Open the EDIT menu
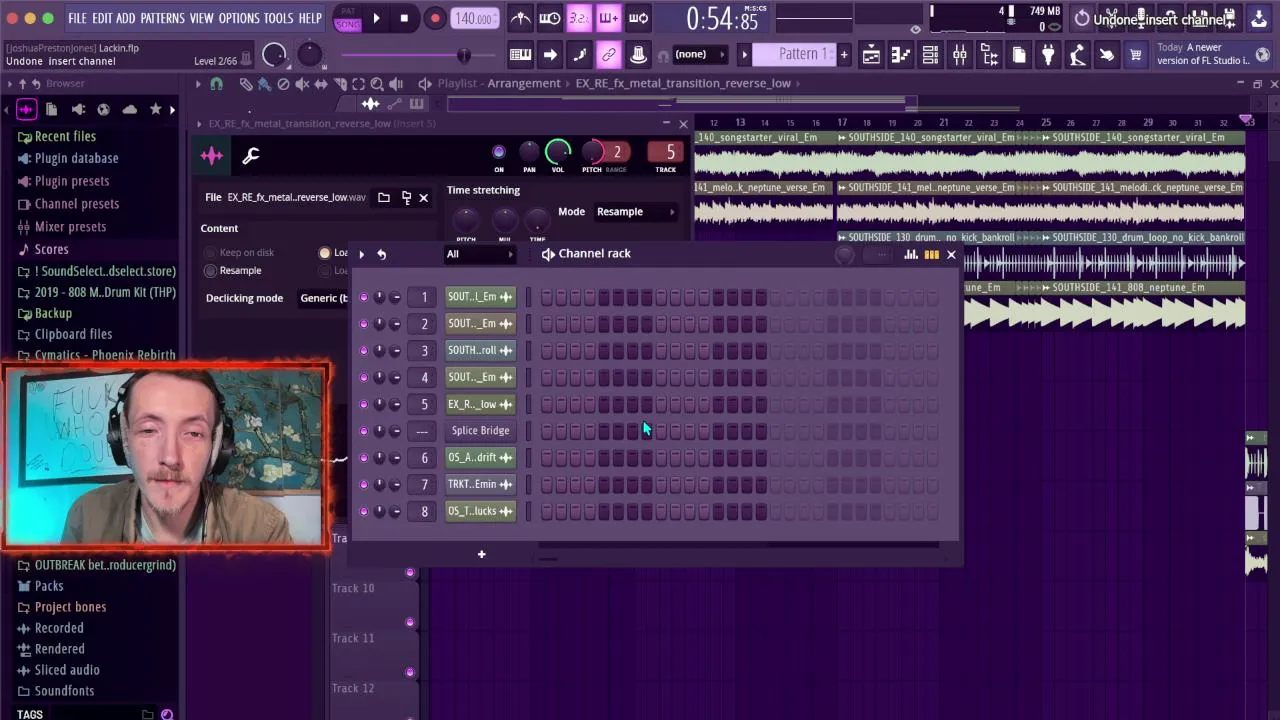 tap(102, 18)
